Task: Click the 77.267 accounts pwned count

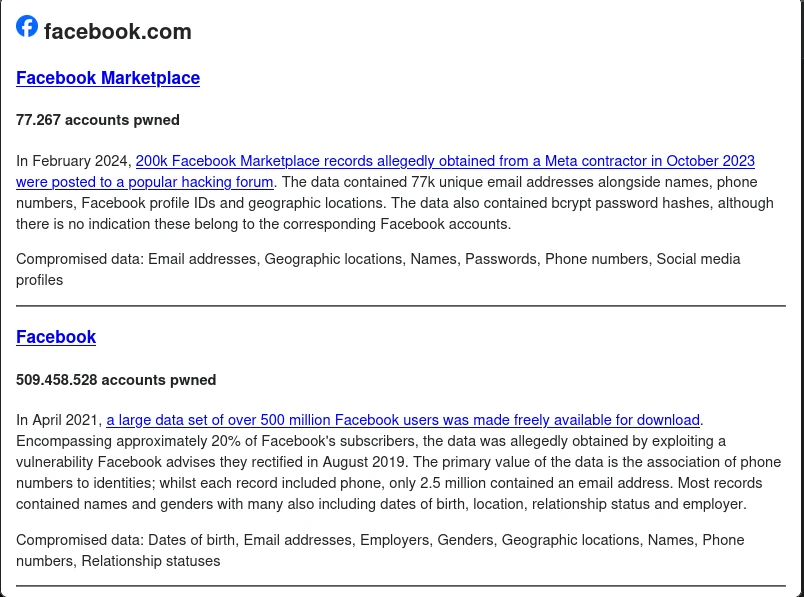Action: [x=98, y=120]
